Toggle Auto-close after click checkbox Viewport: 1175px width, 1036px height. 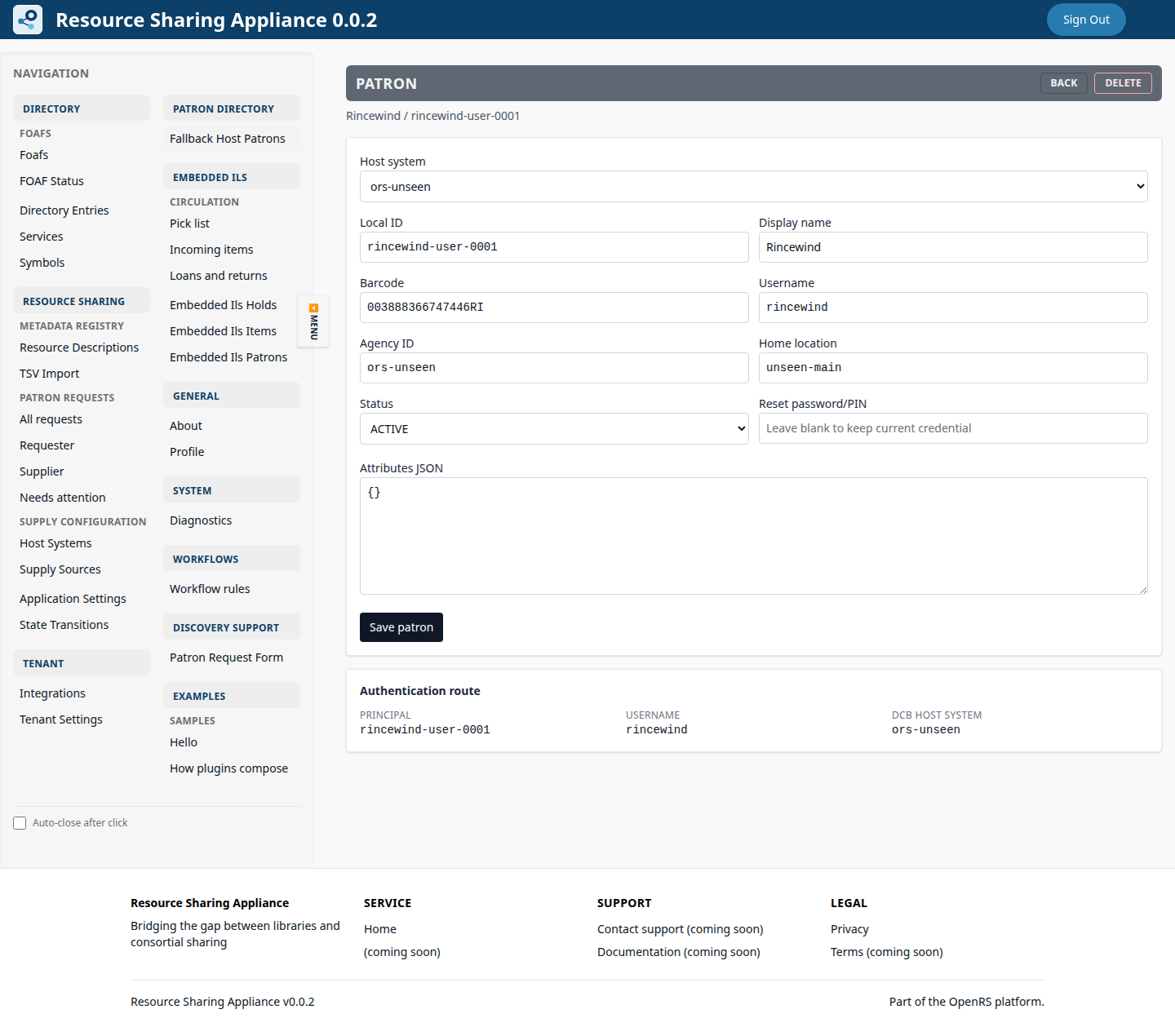tap(20, 823)
